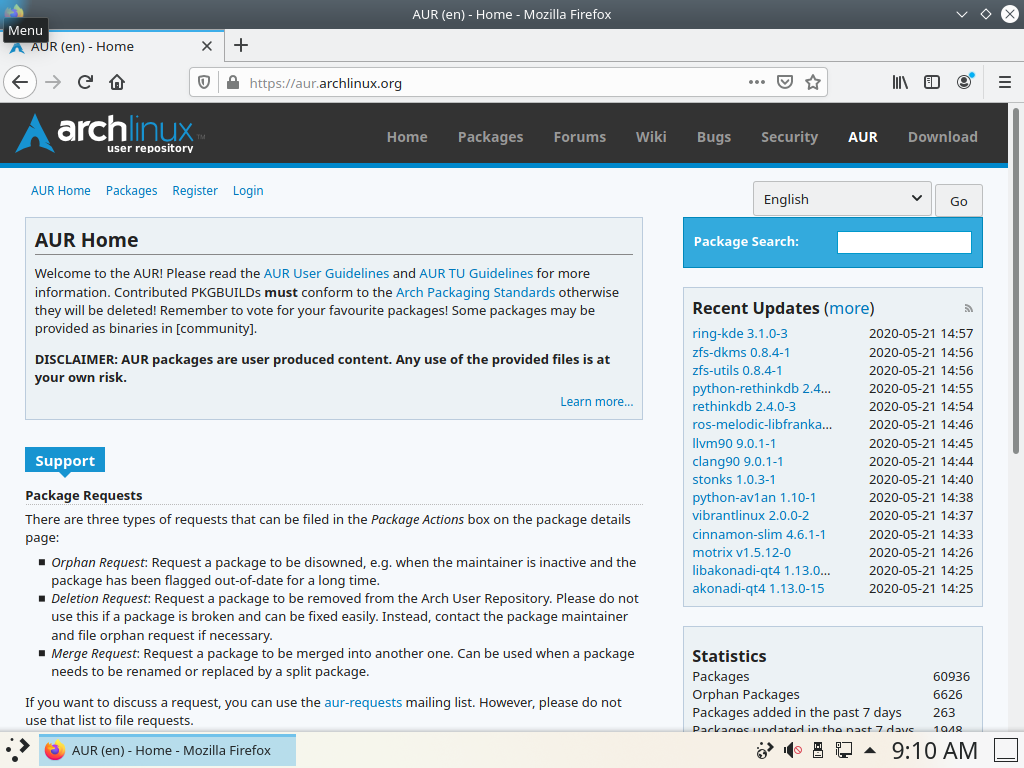This screenshot has height=768, width=1024.
Task: Open Wiki in the top navigation
Action: [651, 137]
